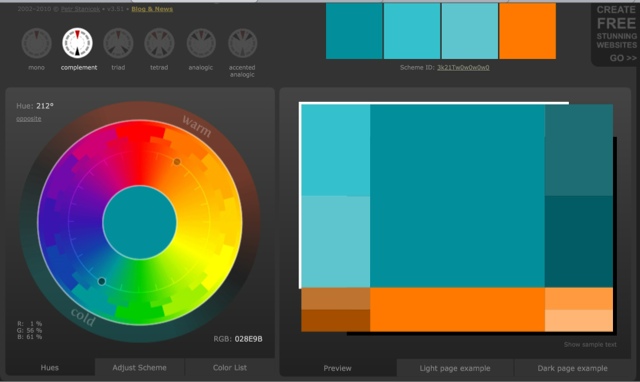This screenshot has height=382, width=640.
Task: Select the complement scheme icon
Action: [x=78, y=43]
